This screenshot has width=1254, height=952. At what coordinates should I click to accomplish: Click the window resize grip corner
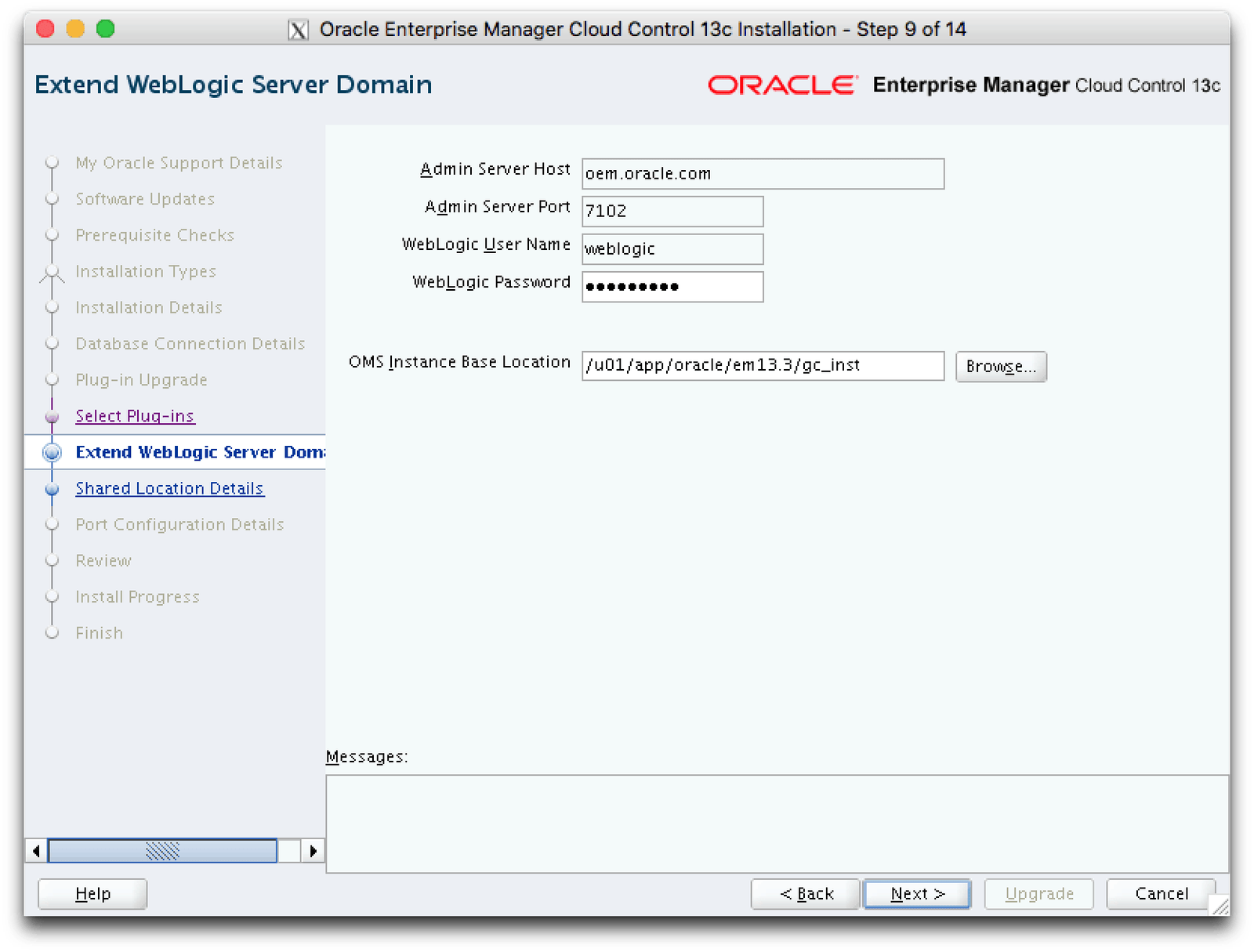click(x=1220, y=907)
